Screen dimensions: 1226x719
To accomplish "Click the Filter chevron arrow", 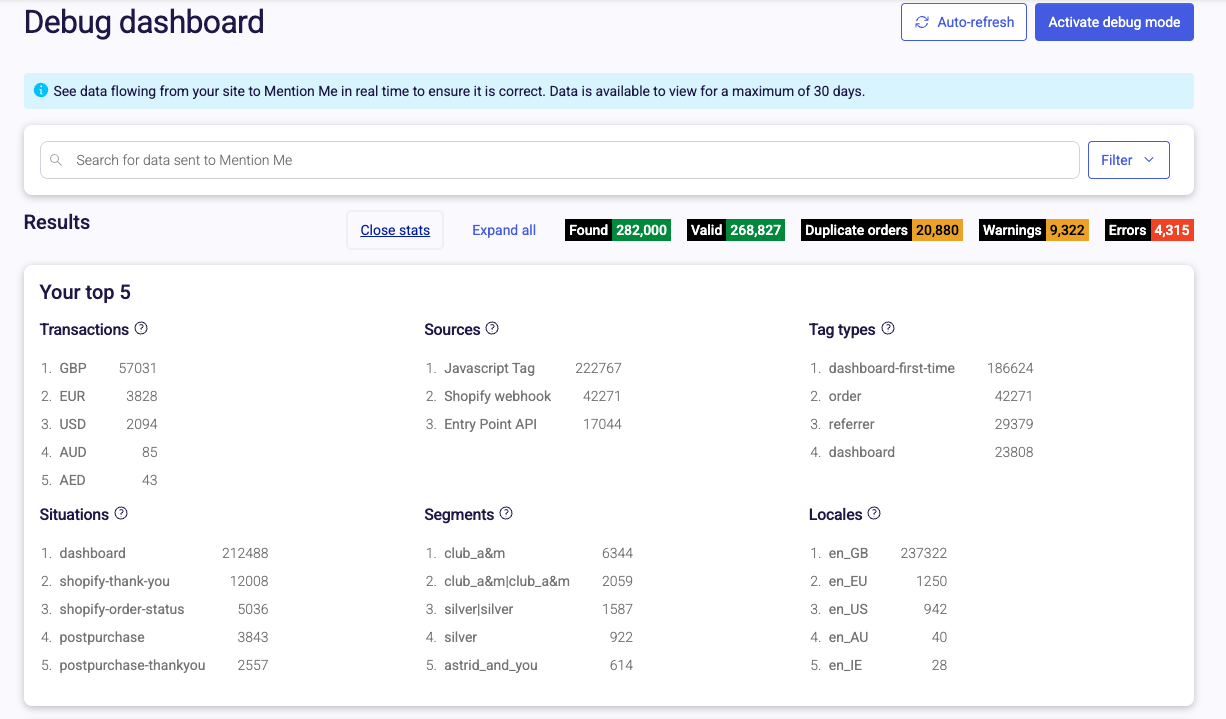I will [x=1148, y=160].
